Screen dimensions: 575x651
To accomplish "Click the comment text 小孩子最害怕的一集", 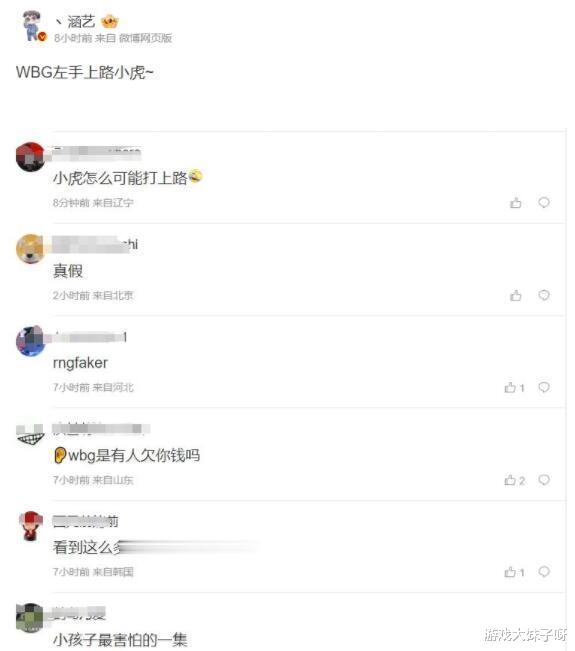I will point(120,640).
